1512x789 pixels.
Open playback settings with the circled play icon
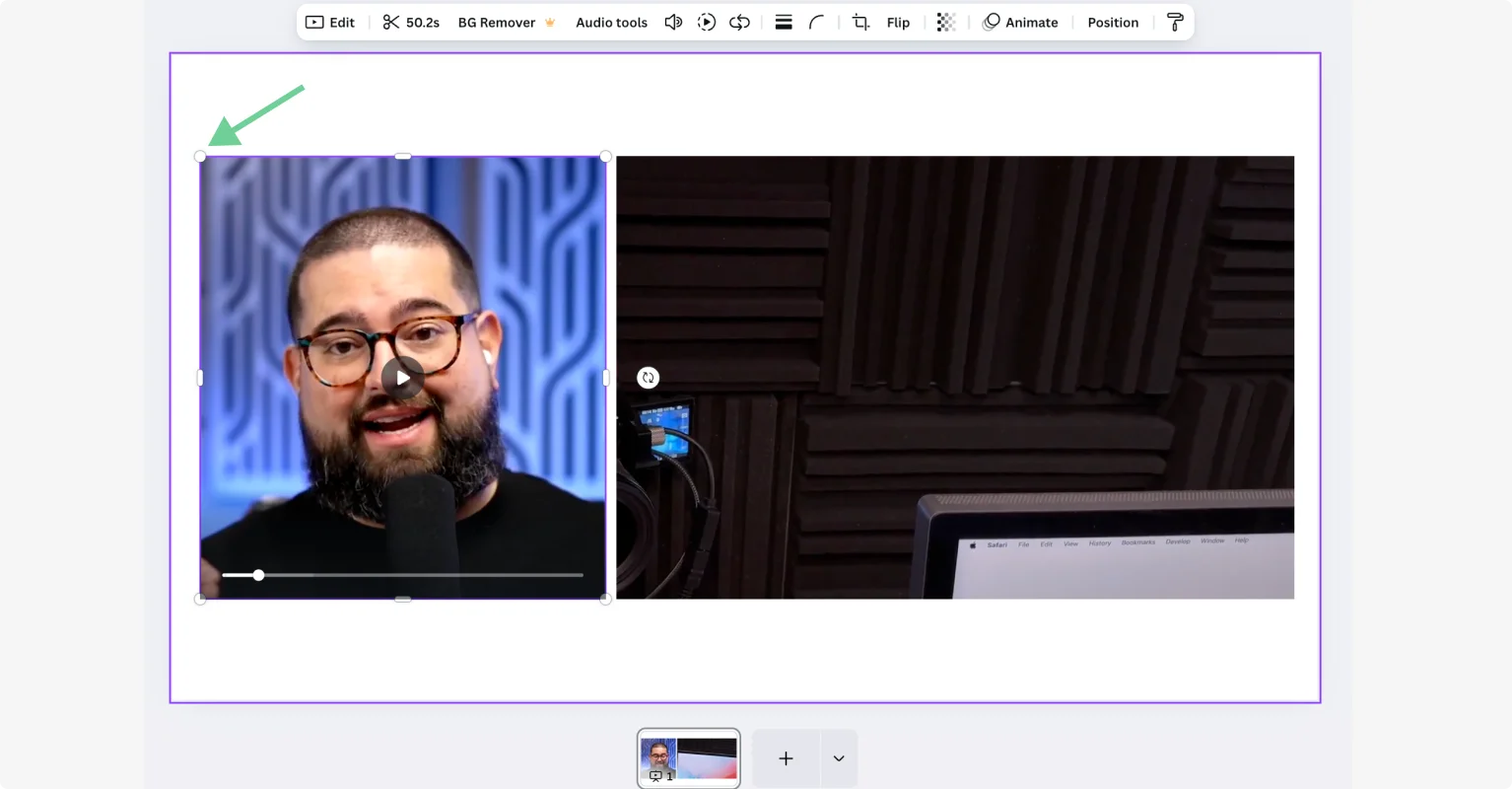tap(706, 22)
